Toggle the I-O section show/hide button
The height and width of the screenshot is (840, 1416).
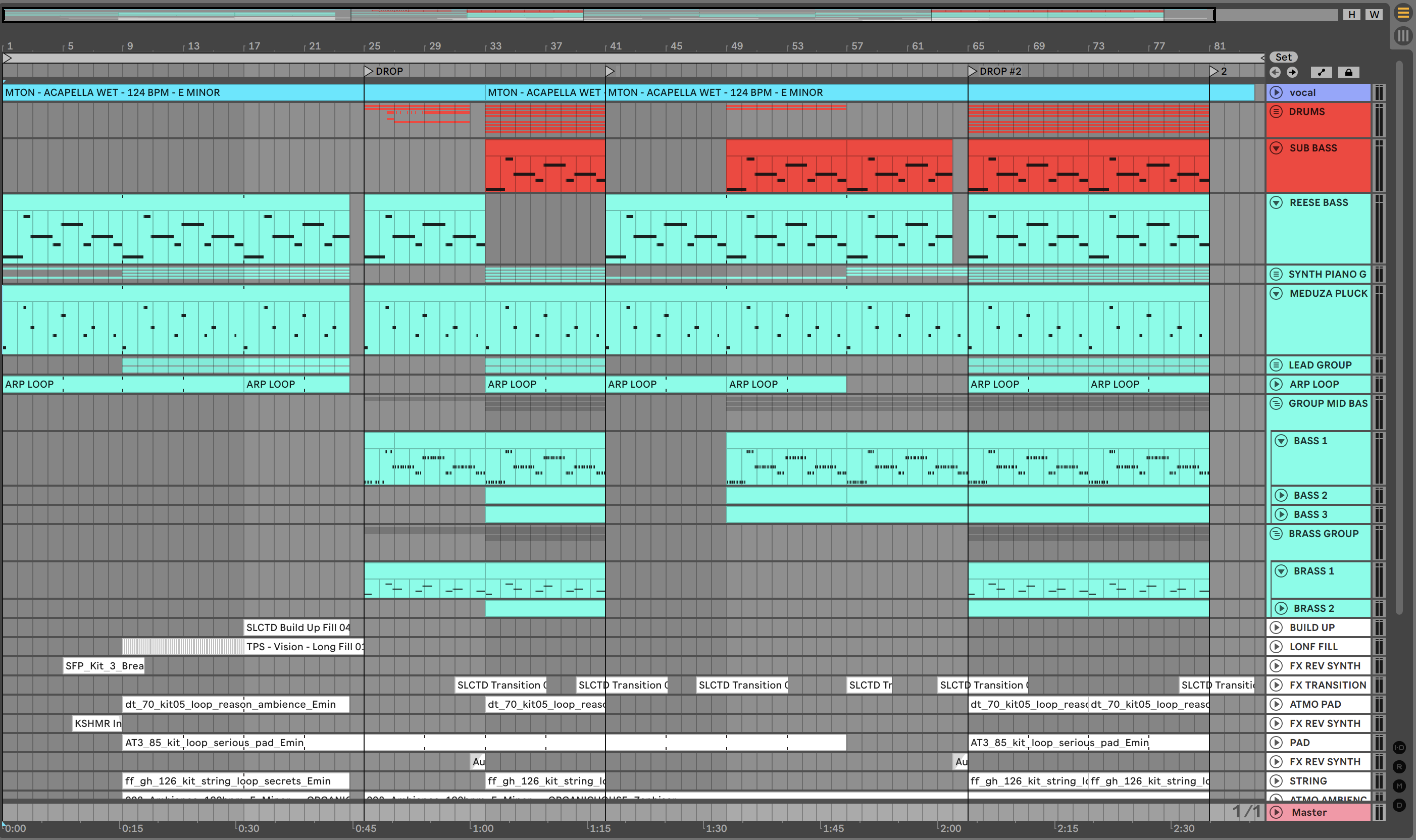click(x=1399, y=748)
